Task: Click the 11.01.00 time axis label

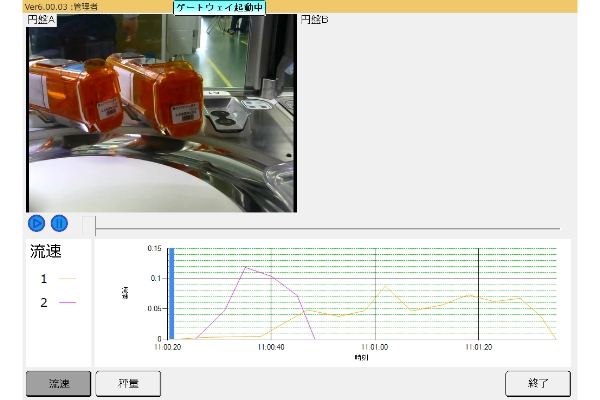Action: [x=375, y=347]
